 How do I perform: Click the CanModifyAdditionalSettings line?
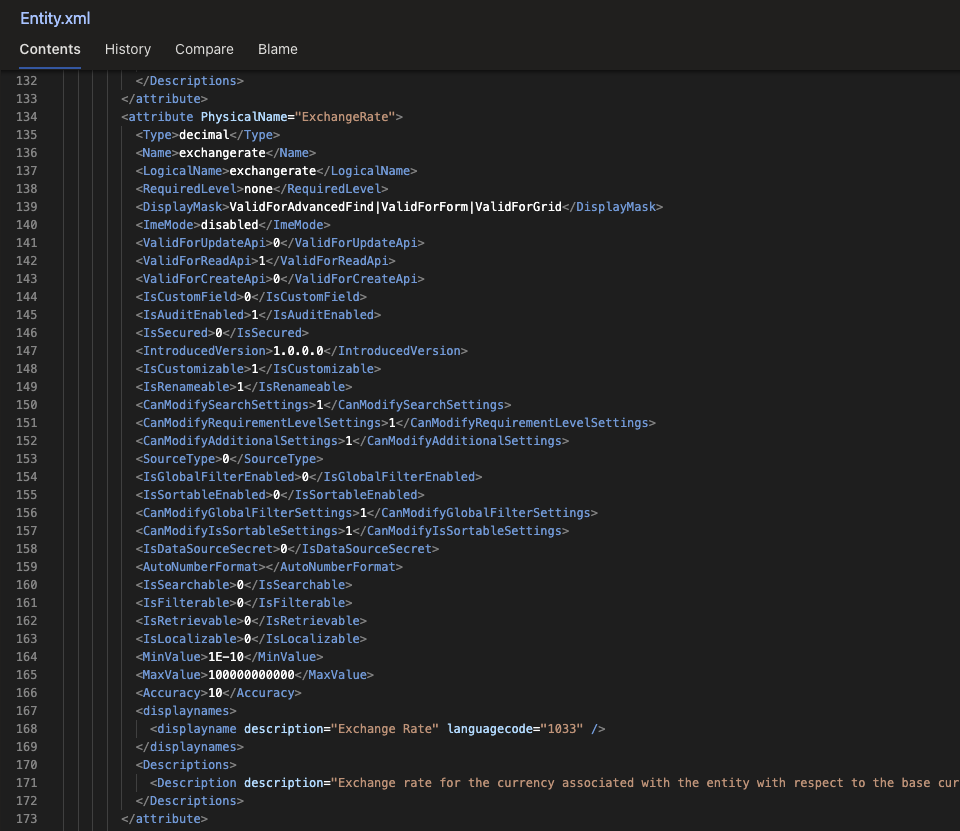tap(352, 441)
